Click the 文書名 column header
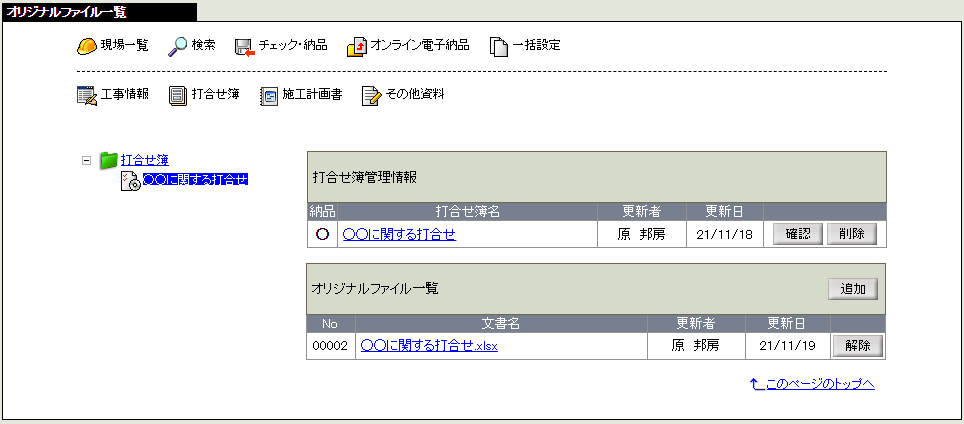964x424 pixels. tap(501, 323)
